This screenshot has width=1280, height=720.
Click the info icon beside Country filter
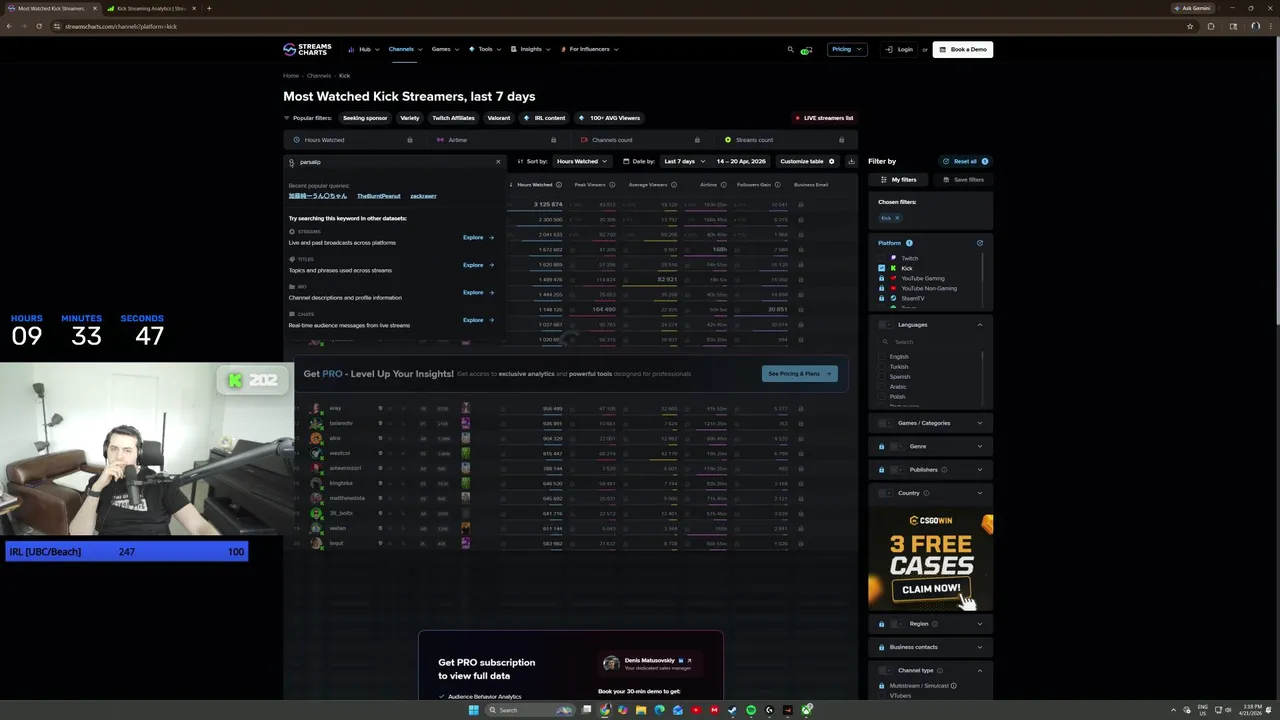[926, 493]
